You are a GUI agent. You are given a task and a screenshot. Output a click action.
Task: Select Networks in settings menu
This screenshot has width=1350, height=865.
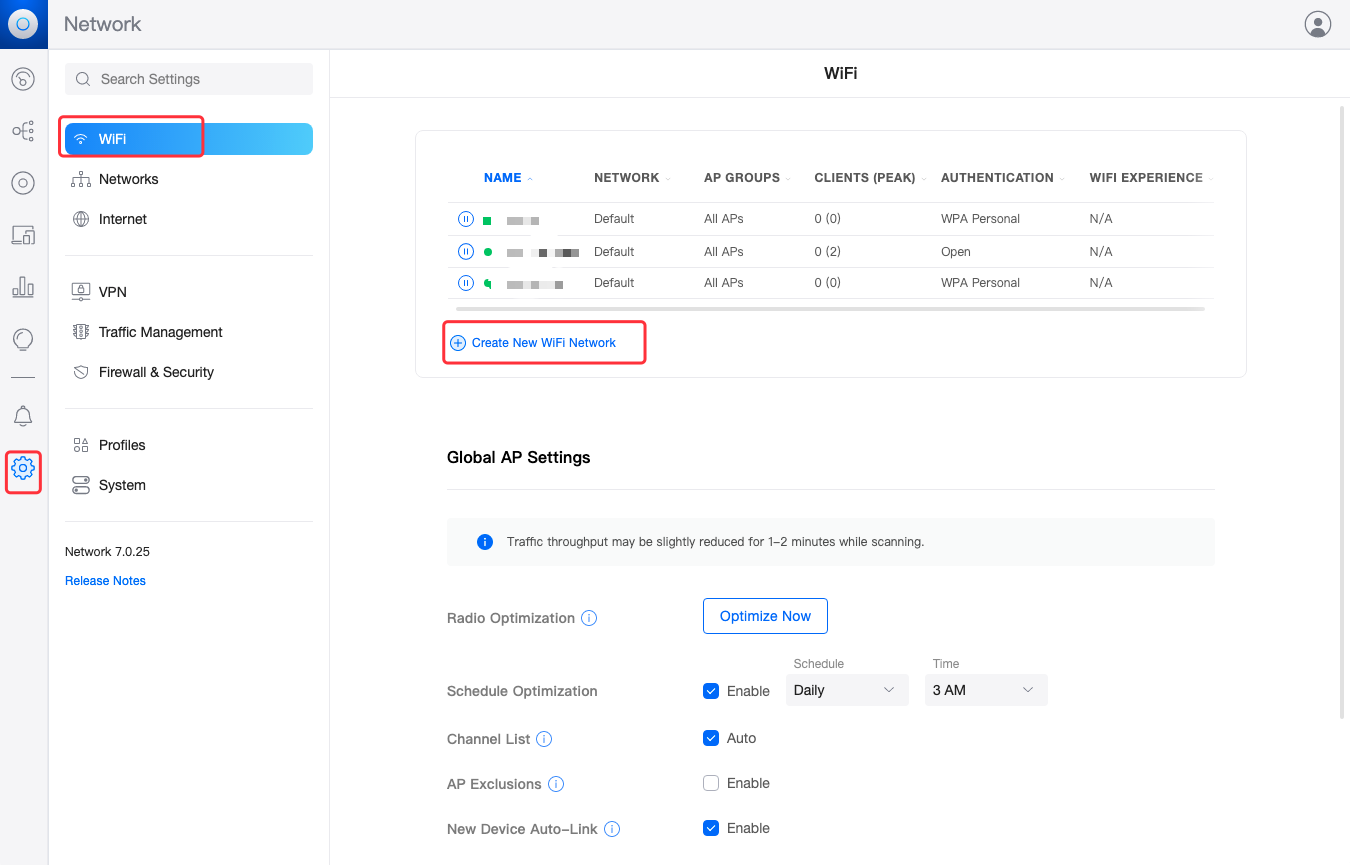click(x=128, y=179)
